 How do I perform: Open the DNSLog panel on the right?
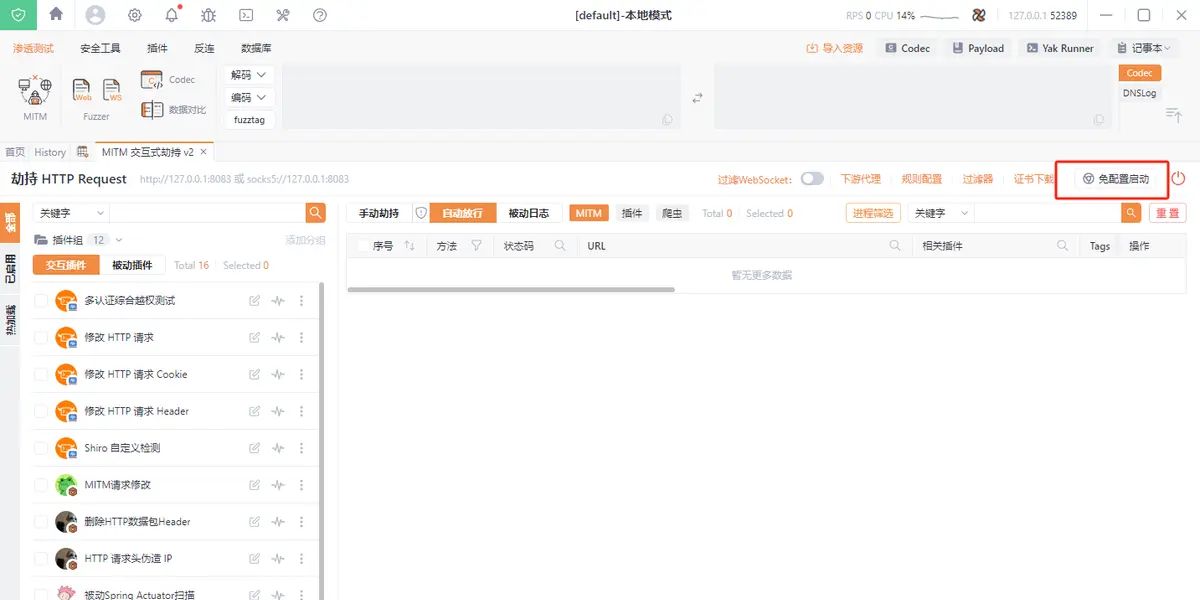(x=1139, y=92)
